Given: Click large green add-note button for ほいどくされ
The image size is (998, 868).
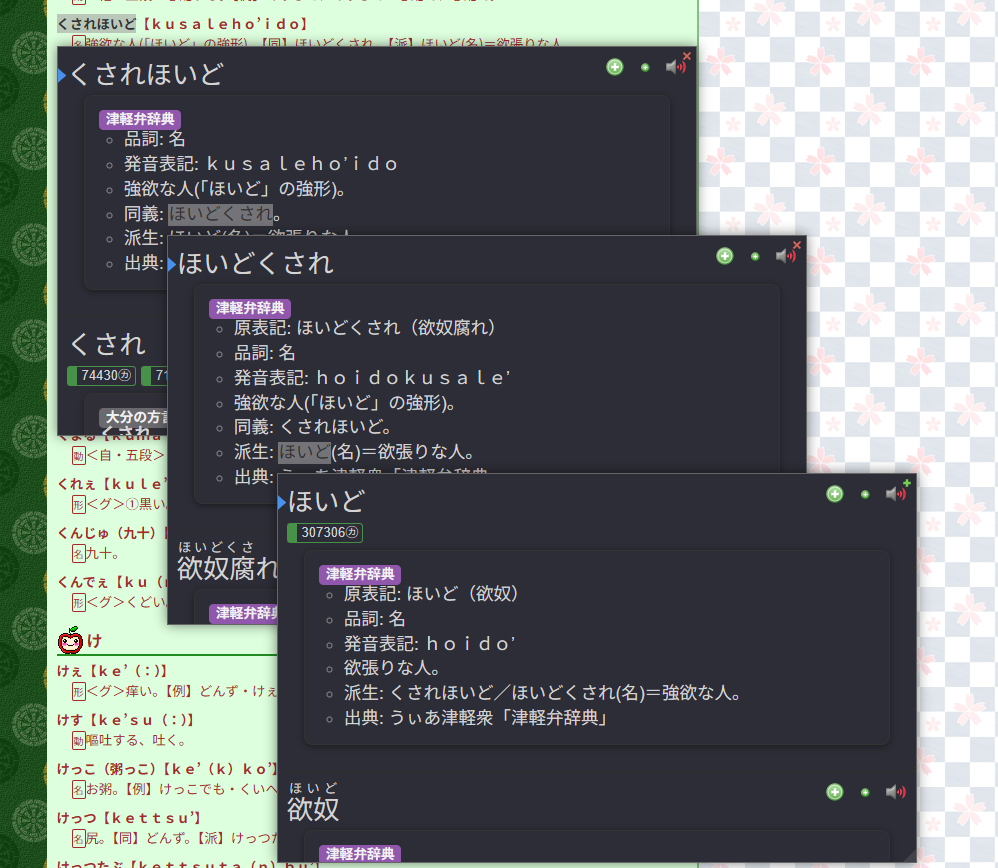Looking at the screenshot, I should pyautogui.click(x=724, y=256).
